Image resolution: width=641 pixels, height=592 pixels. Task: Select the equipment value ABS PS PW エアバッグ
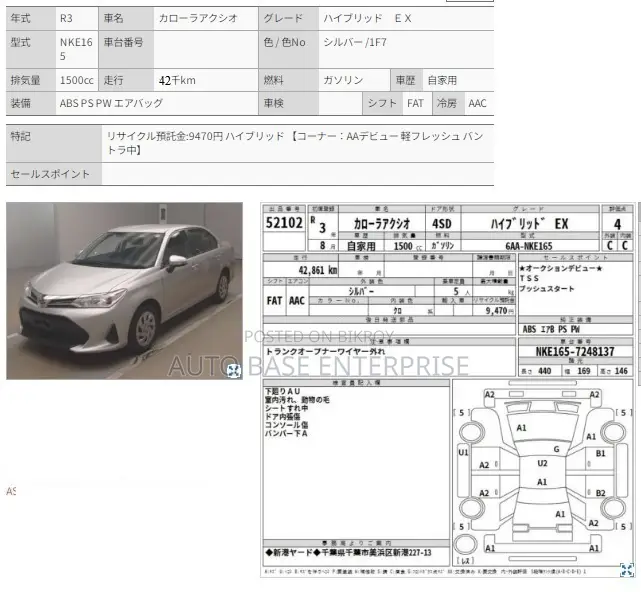111,103
